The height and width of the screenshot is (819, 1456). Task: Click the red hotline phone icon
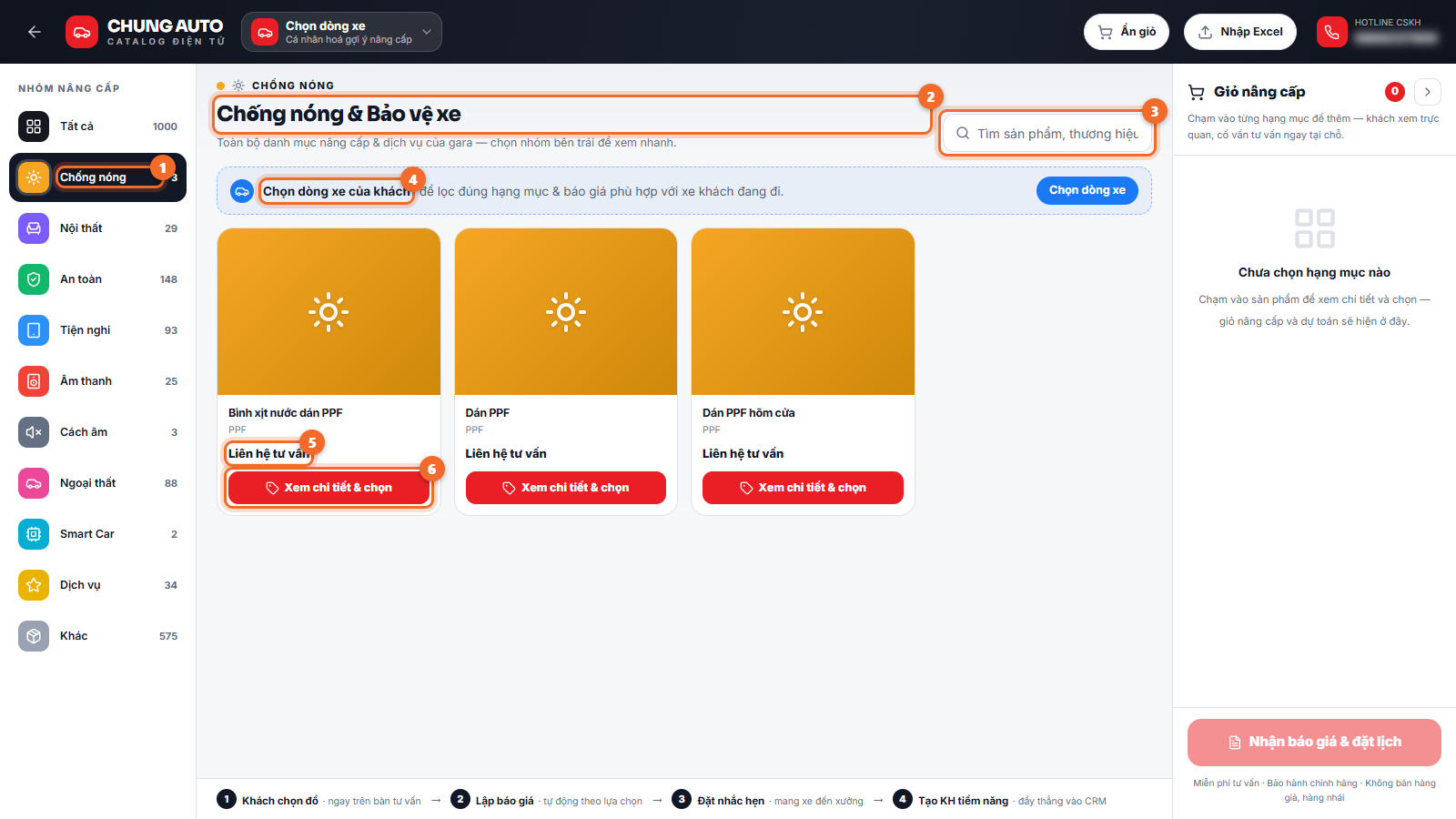click(1331, 32)
